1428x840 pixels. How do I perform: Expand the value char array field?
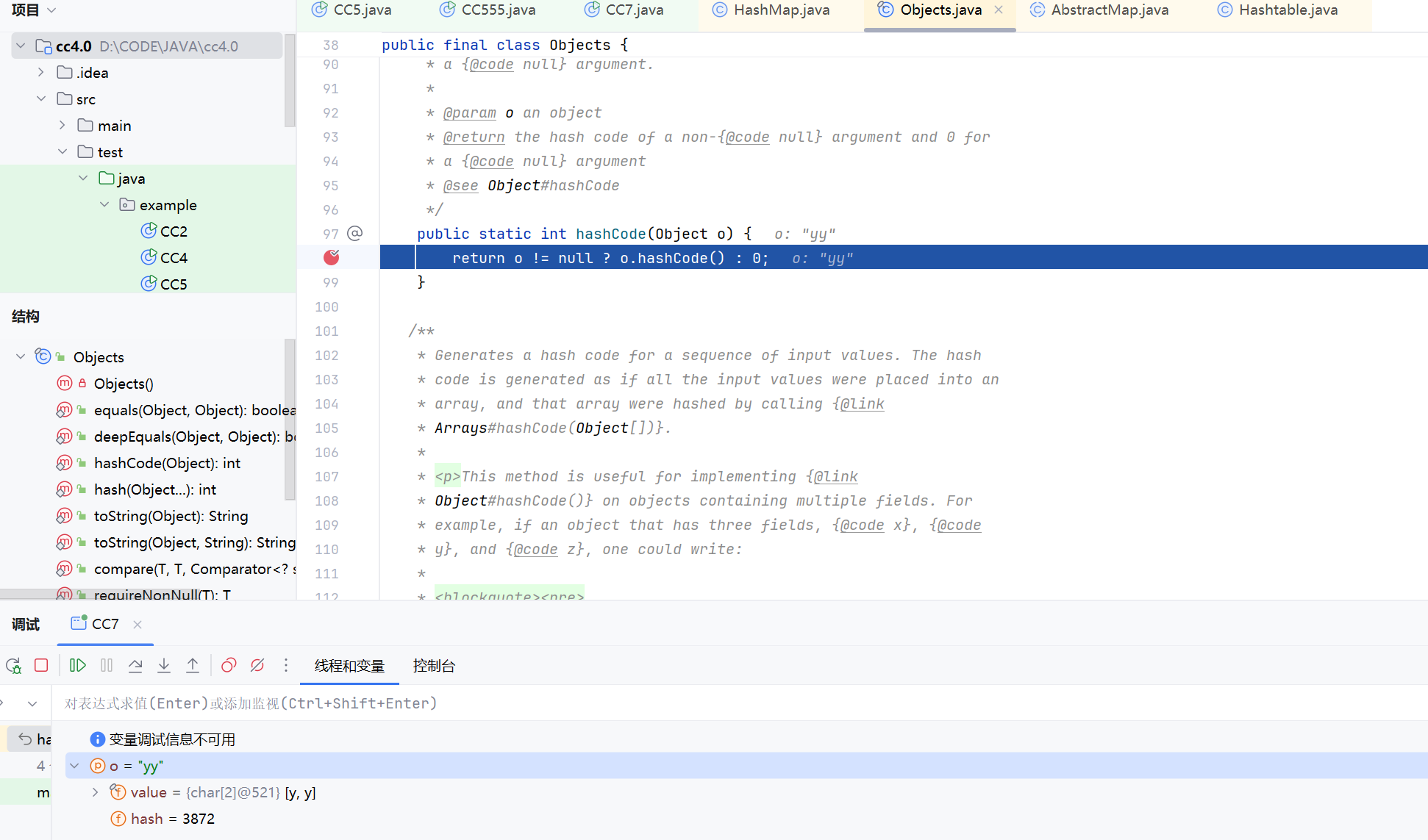95,792
